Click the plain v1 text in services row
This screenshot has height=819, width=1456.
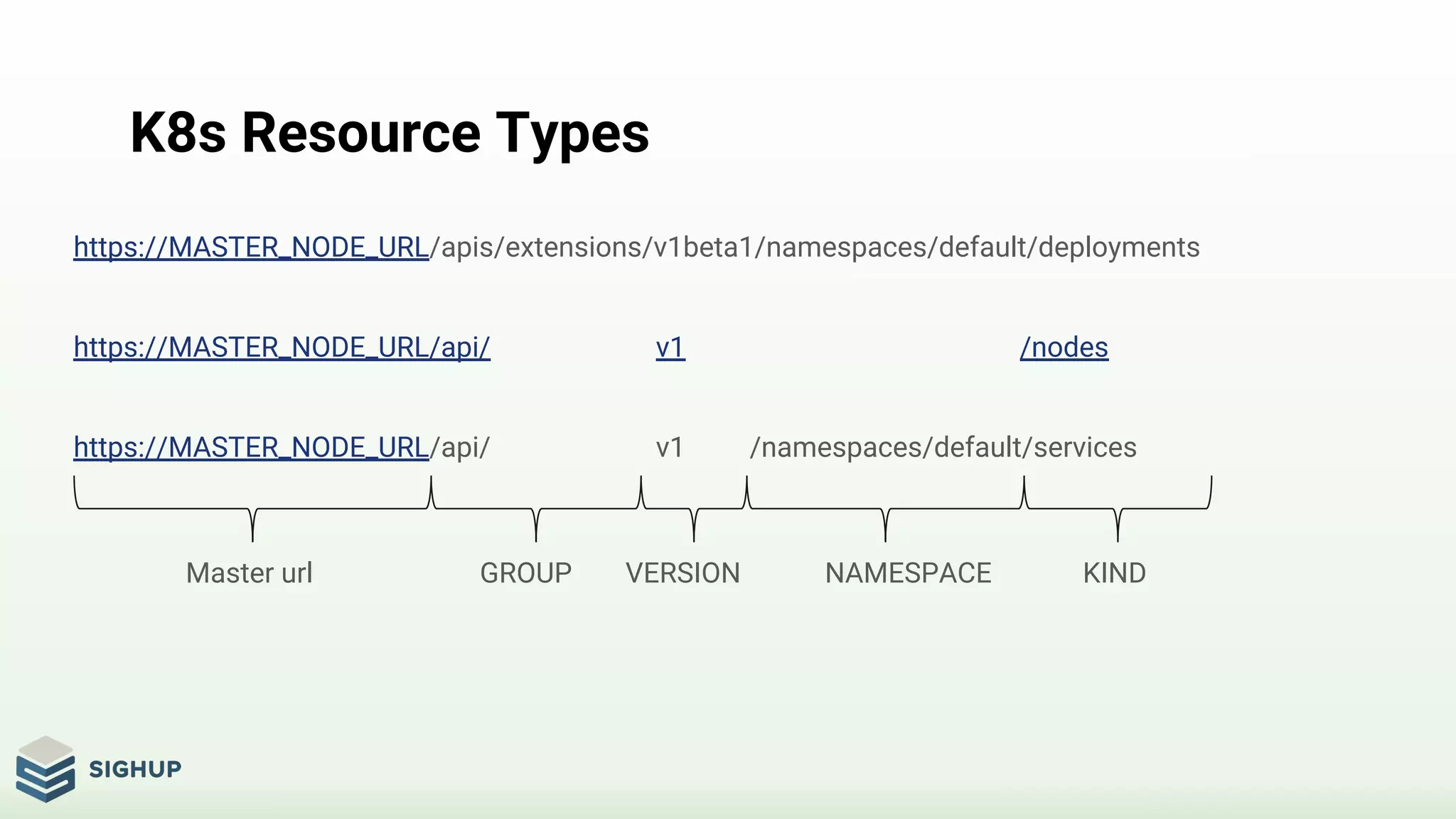(x=669, y=448)
